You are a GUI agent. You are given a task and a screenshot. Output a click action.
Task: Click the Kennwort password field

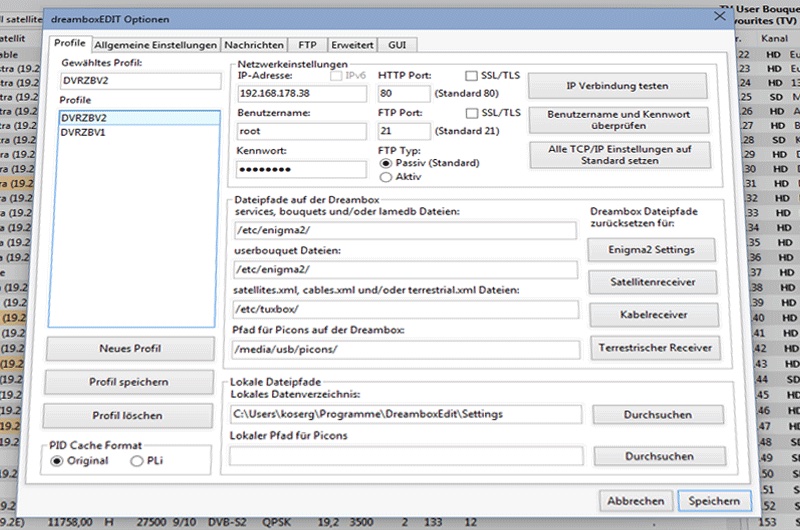[301, 169]
